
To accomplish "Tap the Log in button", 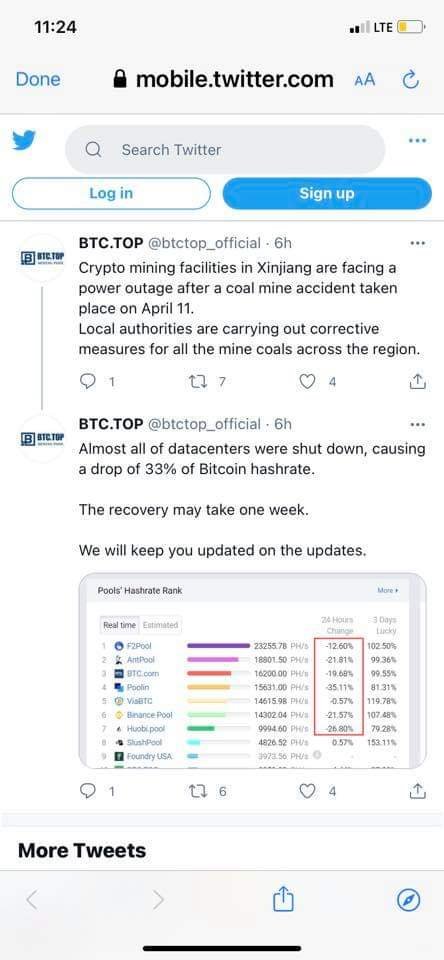I will click(111, 193).
